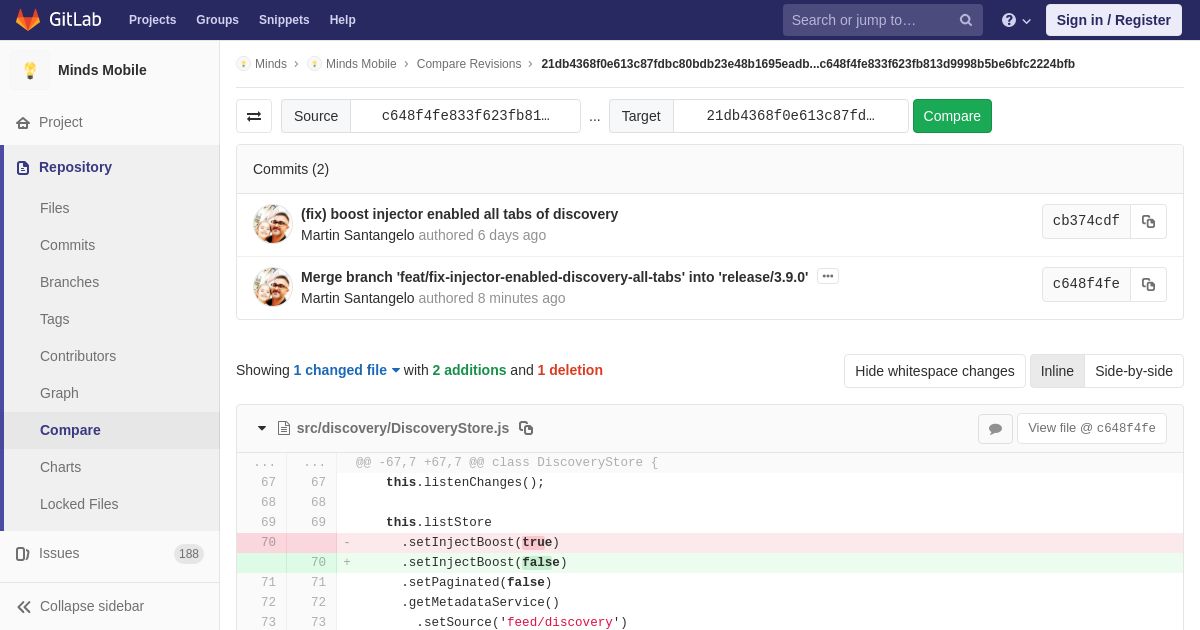Click first commit author avatar
1200x630 pixels.
pyautogui.click(x=272, y=224)
